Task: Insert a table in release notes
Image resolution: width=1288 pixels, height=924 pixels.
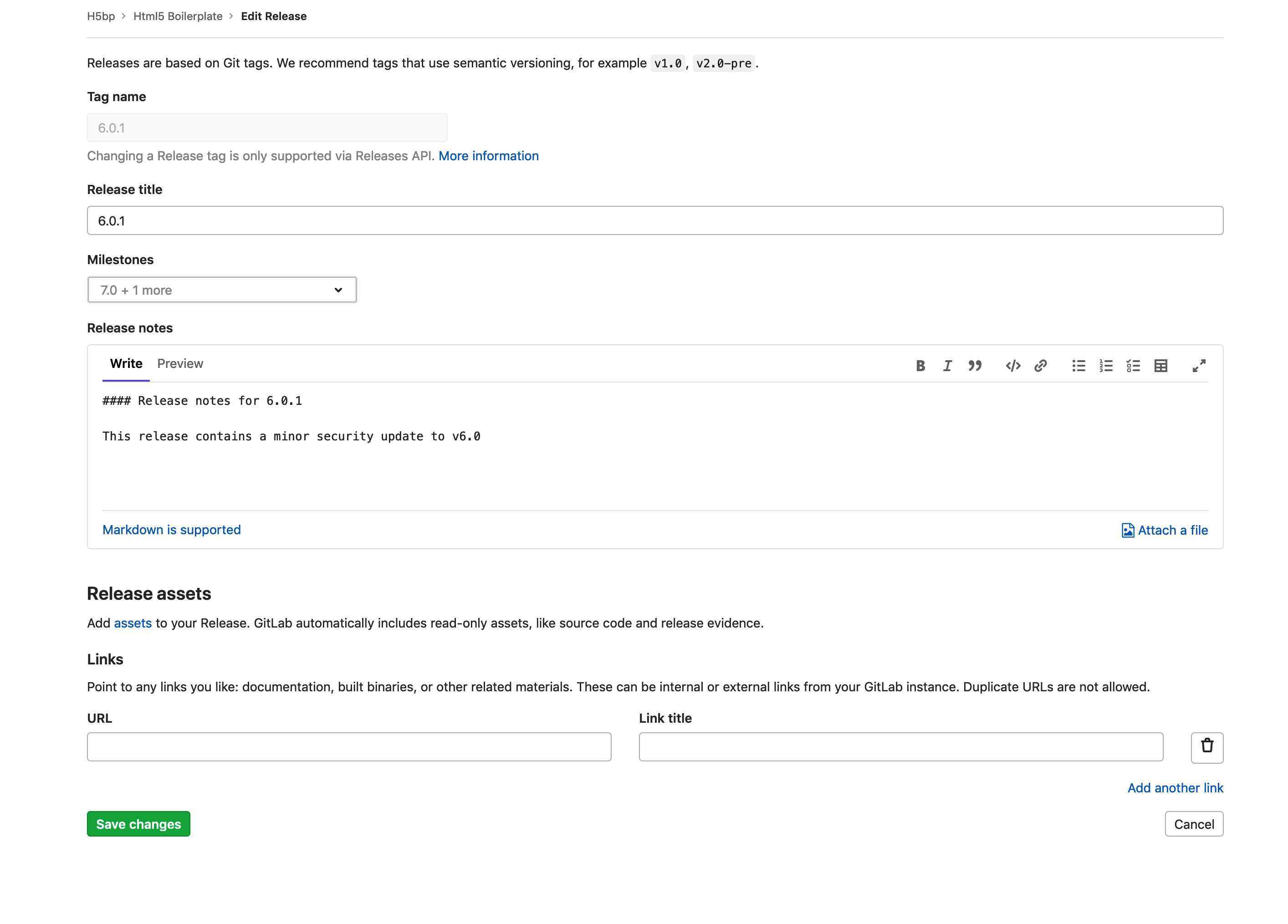Action: point(1161,366)
